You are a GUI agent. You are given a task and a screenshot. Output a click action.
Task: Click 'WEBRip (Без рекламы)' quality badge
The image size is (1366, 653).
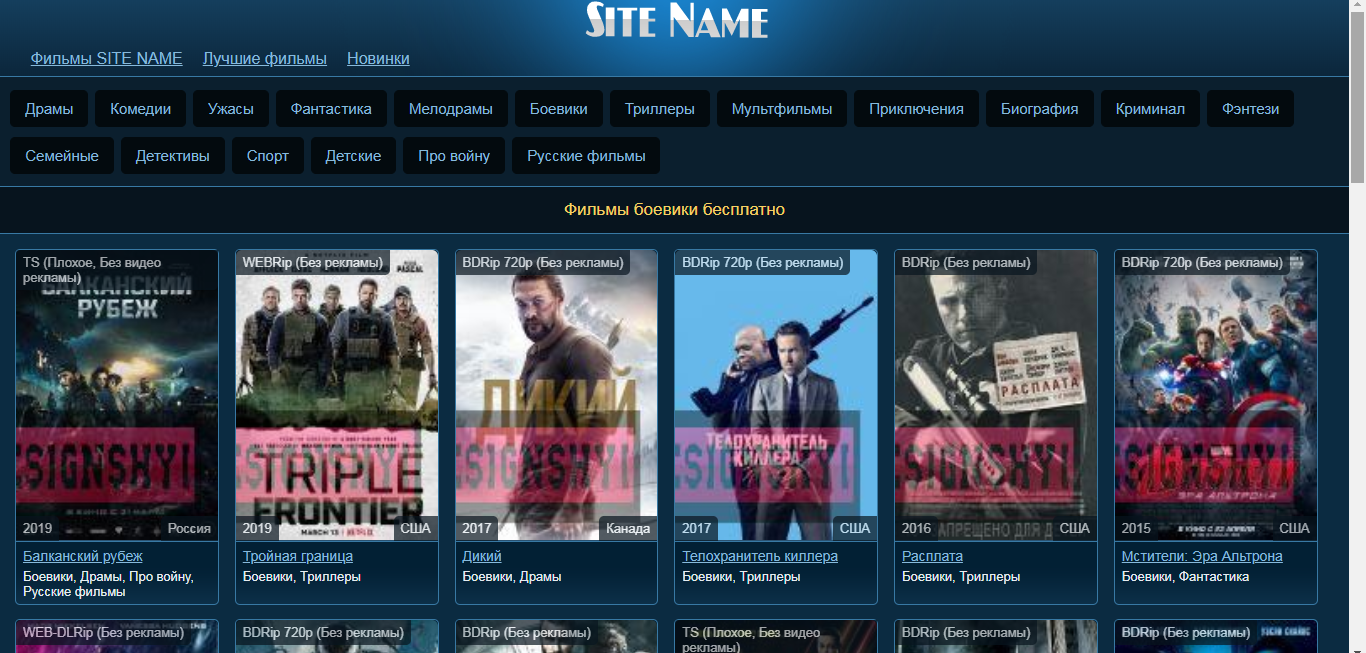point(312,263)
